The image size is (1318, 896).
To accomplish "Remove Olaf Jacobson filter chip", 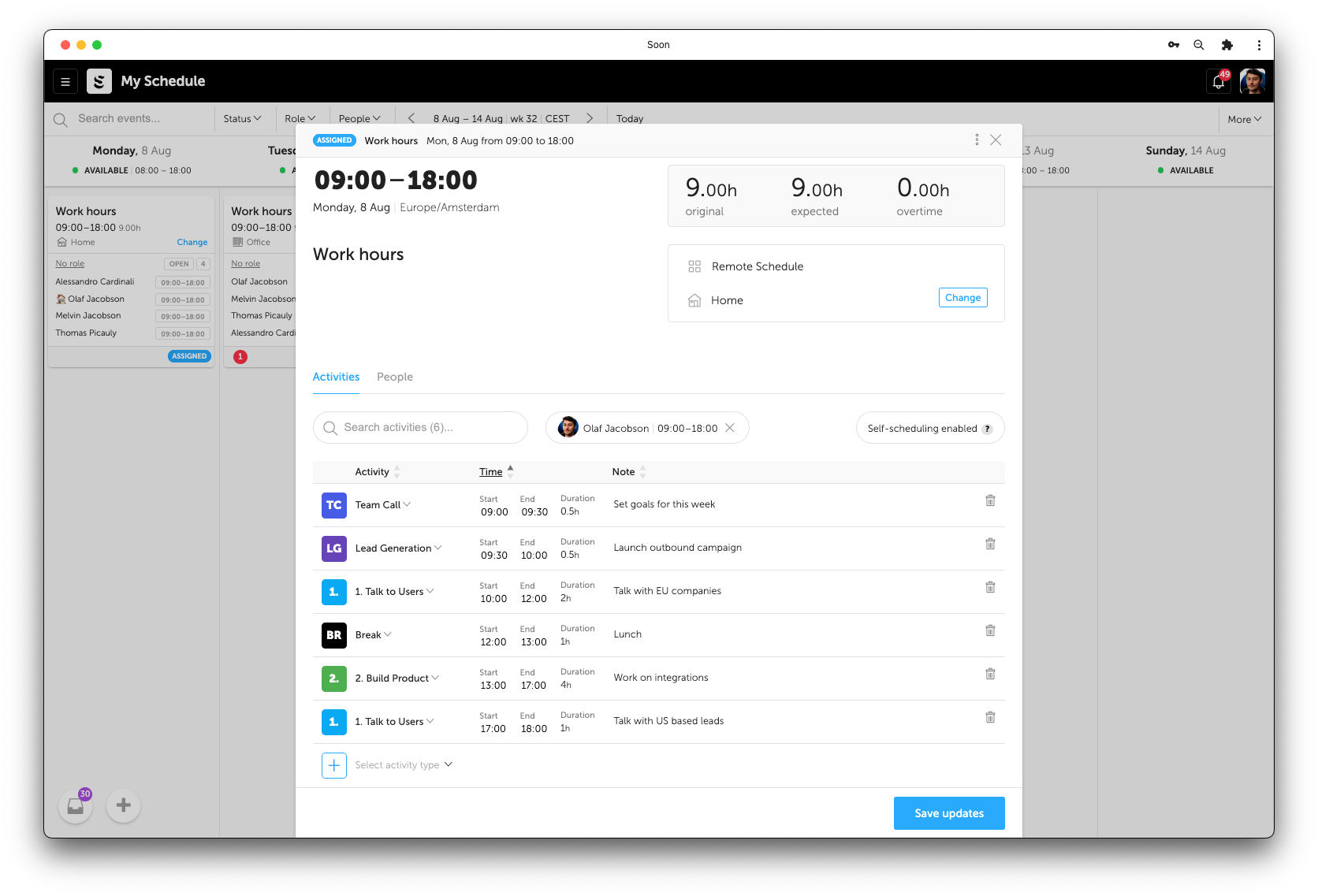I will (x=730, y=428).
